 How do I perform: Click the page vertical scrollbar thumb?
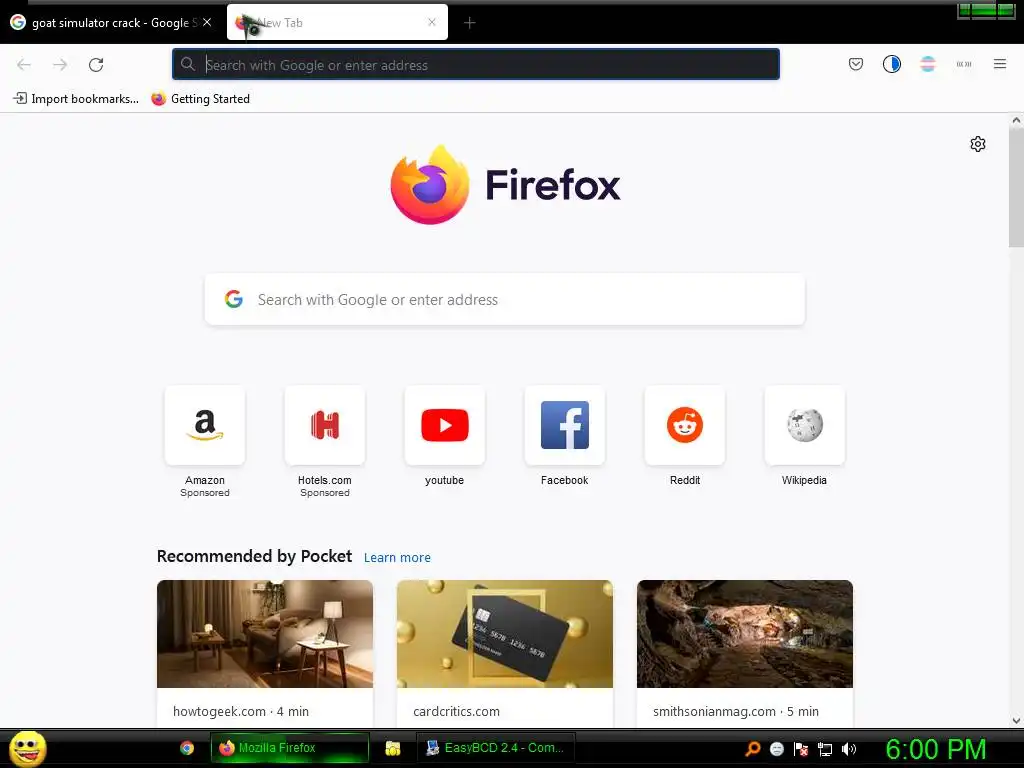point(1016,187)
